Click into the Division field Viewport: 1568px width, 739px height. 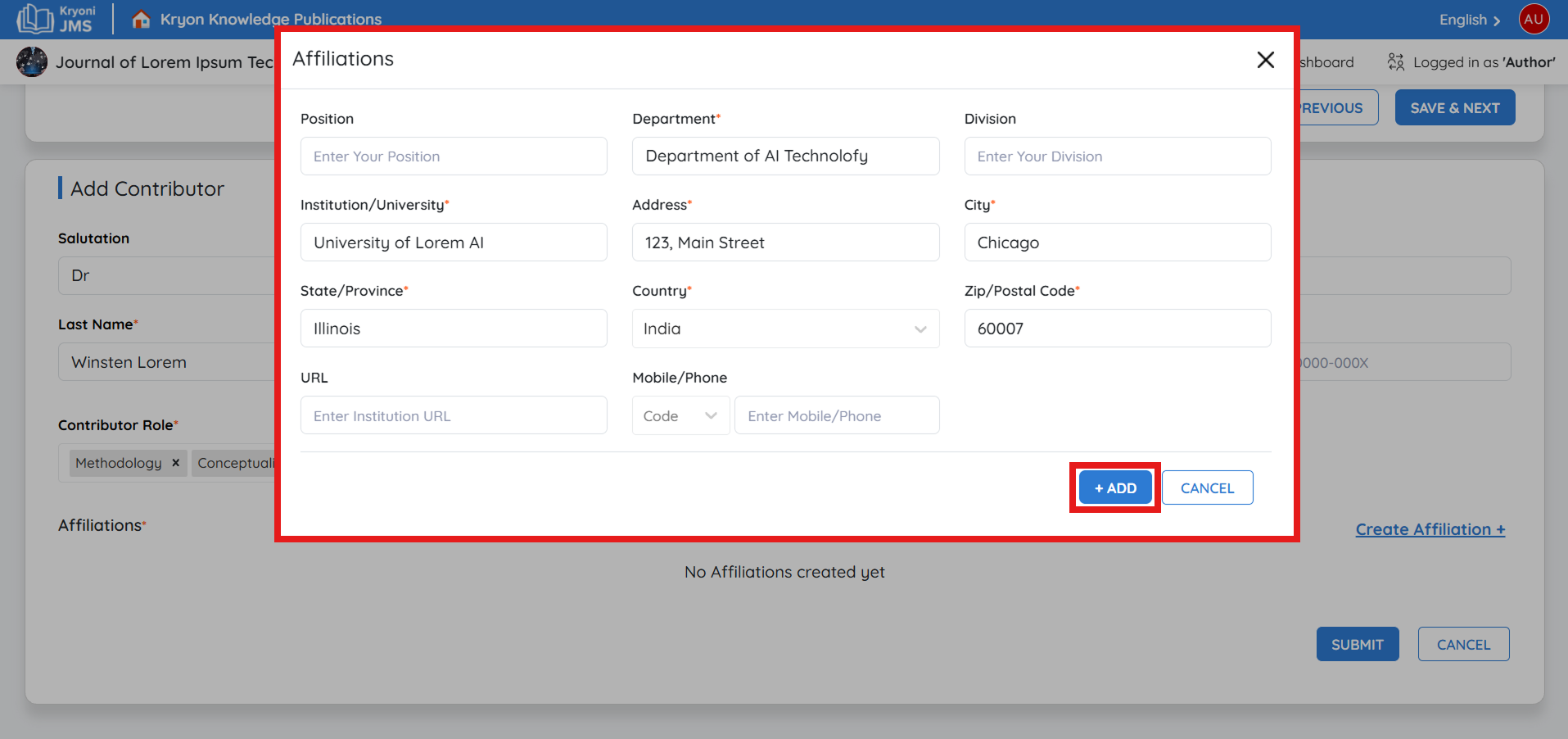(x=1117, y=156)
